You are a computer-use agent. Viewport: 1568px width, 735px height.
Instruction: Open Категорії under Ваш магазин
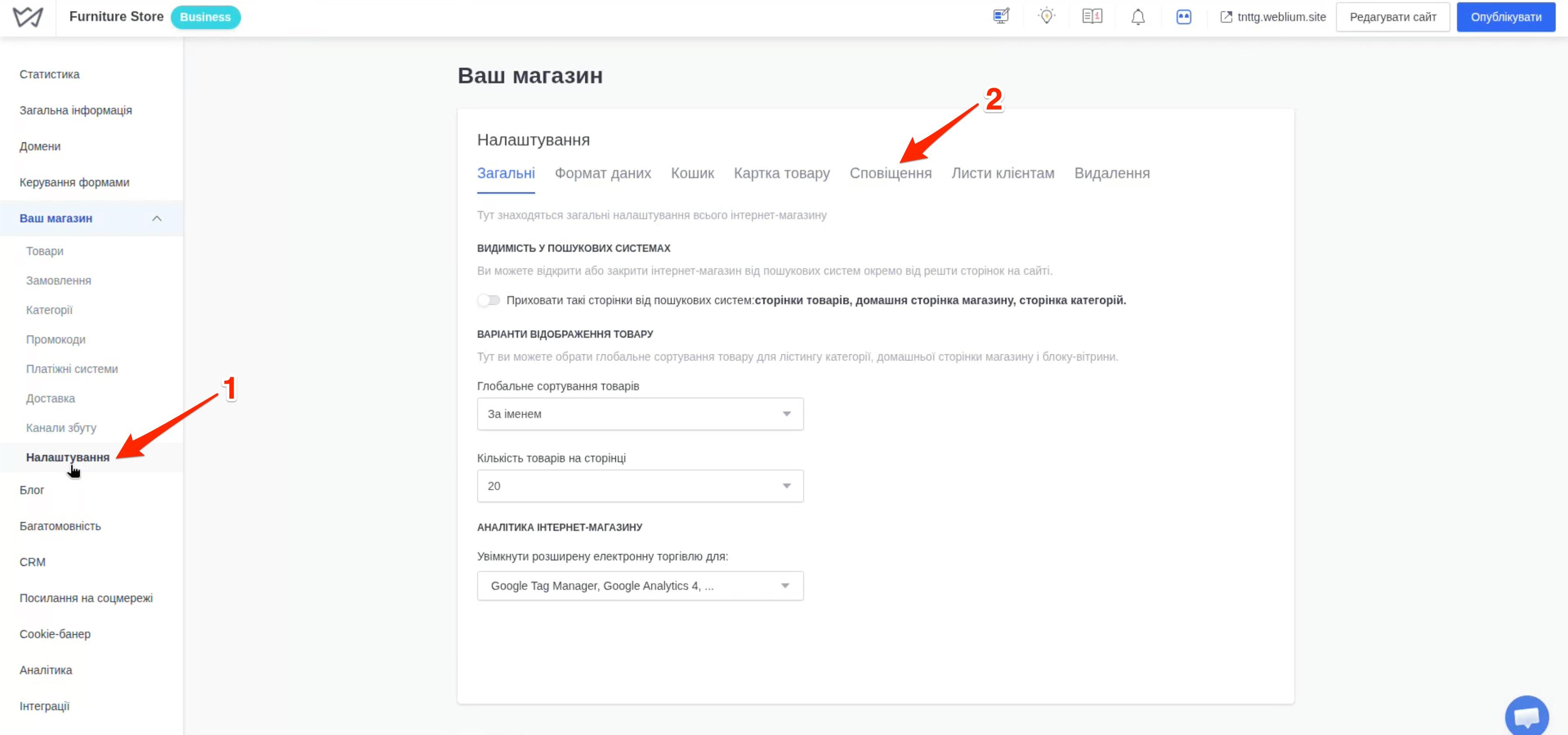[x=49, y=310]
